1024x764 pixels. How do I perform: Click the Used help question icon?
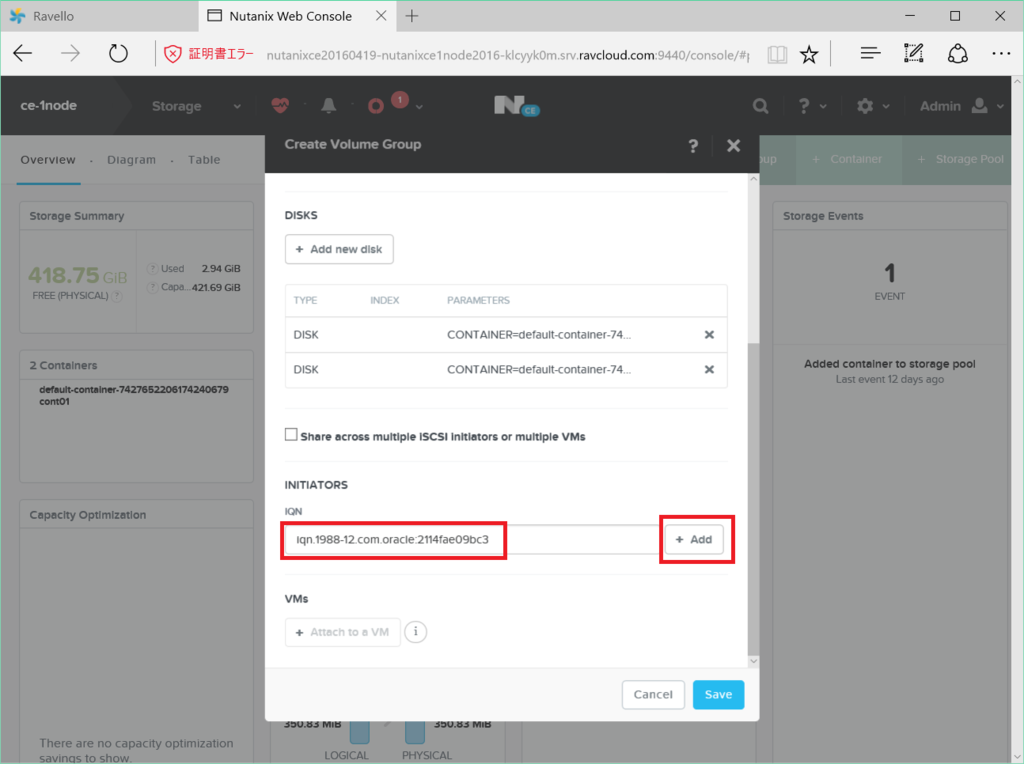(x=152, y=268)
